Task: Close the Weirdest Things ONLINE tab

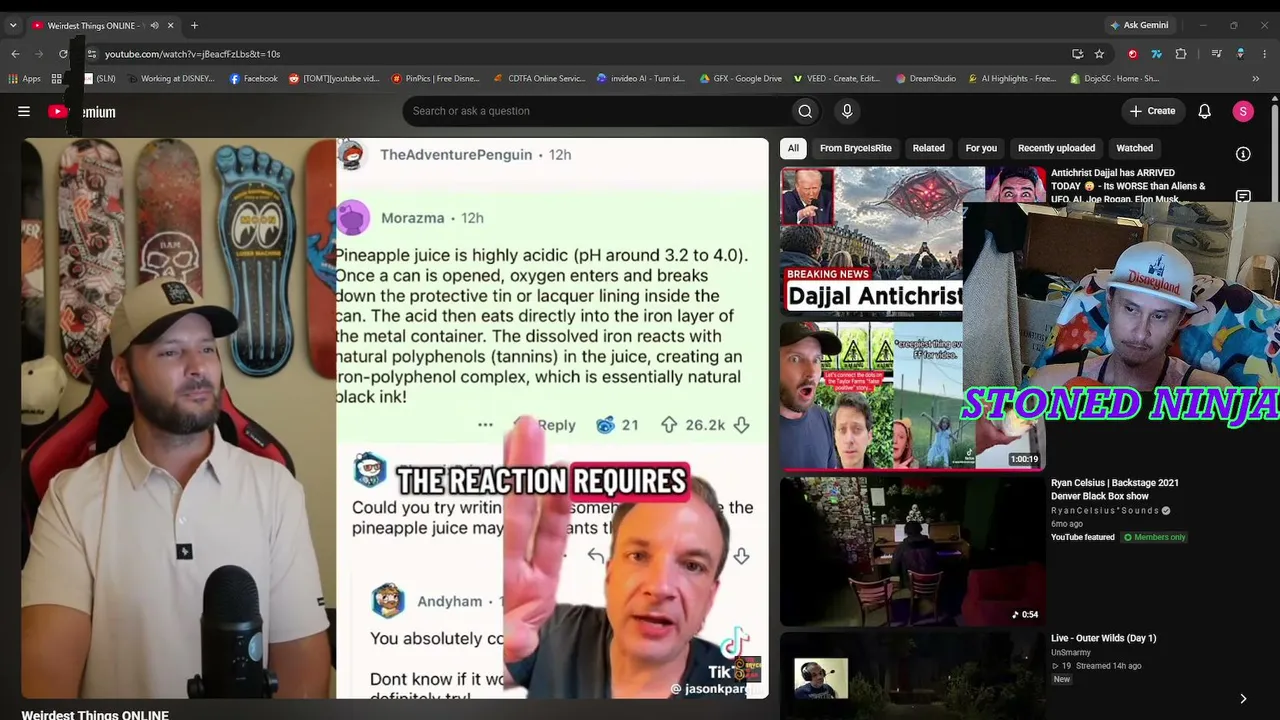Action: tap(170, 25)
